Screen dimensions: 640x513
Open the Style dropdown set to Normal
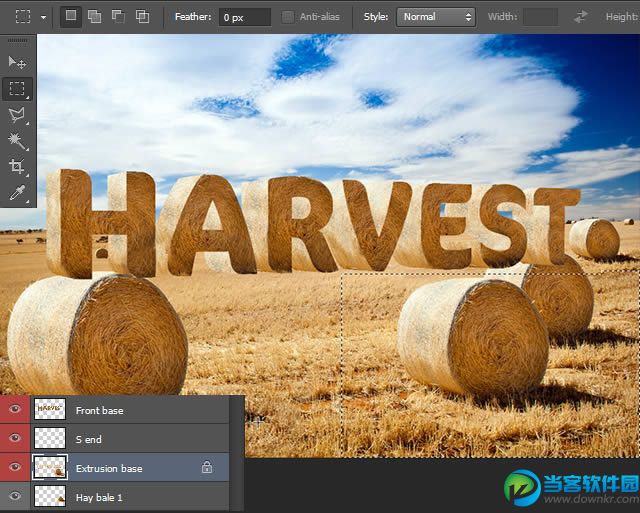pos(436,17)
